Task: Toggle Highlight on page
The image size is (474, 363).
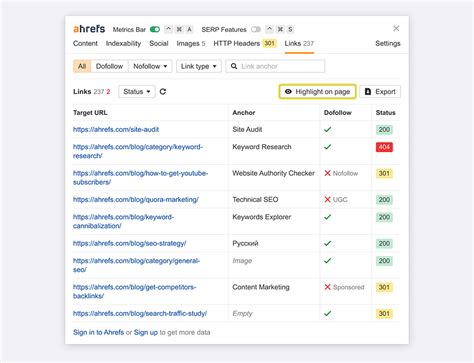Action: click(x=317, y=92)
